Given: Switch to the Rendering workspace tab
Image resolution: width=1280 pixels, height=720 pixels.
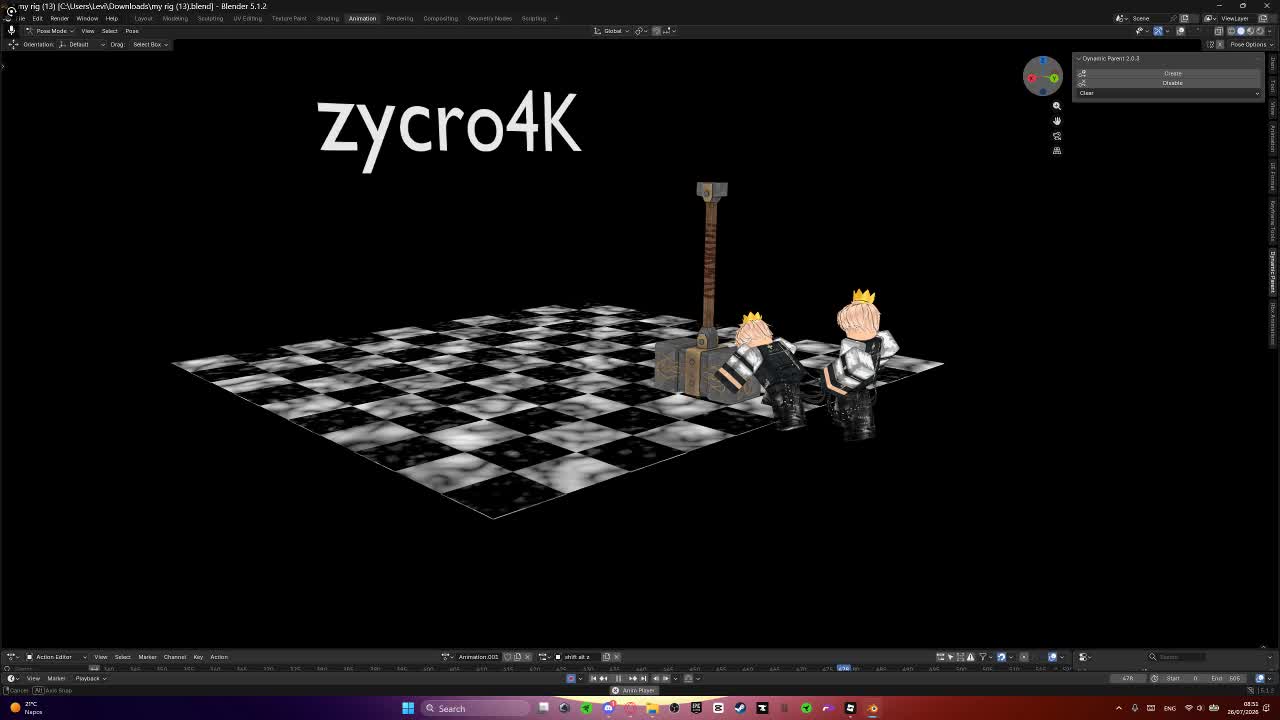Looking at the screenshot, I should point(399,18).
